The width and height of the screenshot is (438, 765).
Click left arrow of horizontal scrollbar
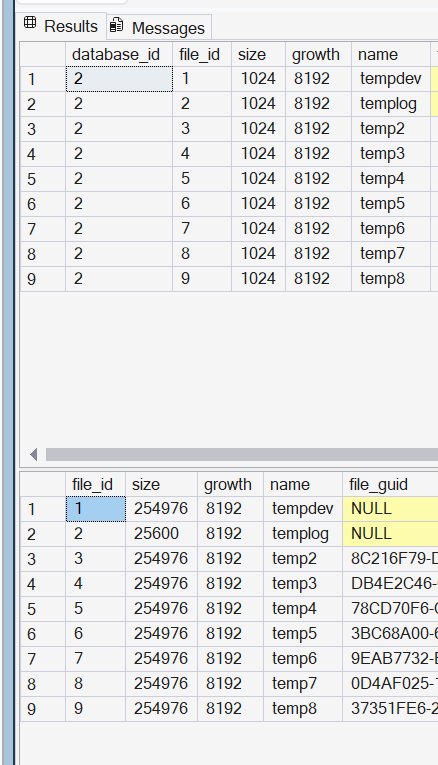(33, 455)
